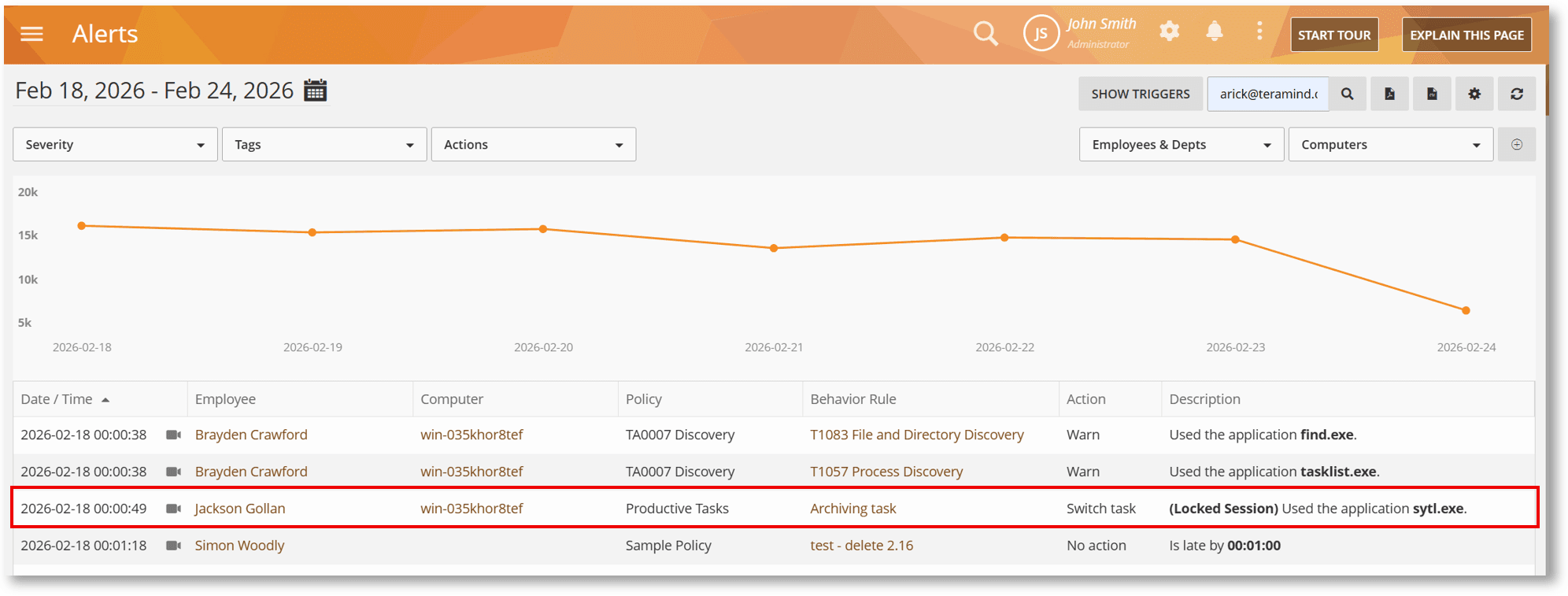Image resolution: width=1568 pixels, height=596 pixels.
Task: Export alerts as CSV
Action: (x=1432, y=94)
